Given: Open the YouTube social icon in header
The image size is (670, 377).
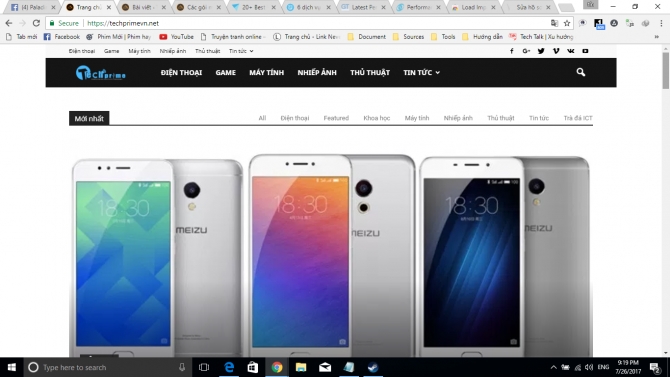Looking at the screenshot, I should pos(585,51).
